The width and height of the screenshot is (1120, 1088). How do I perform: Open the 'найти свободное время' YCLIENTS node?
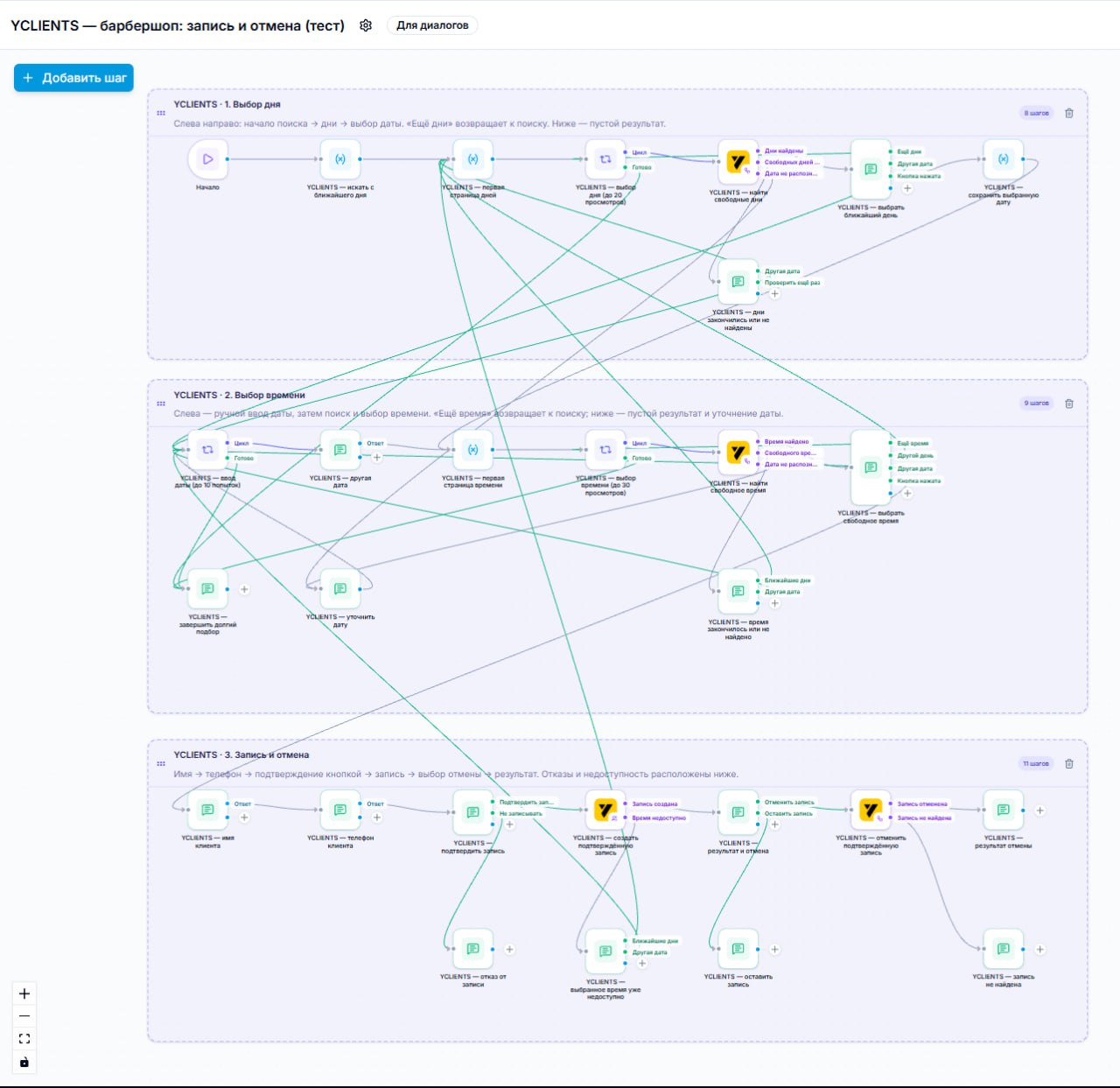738,453
